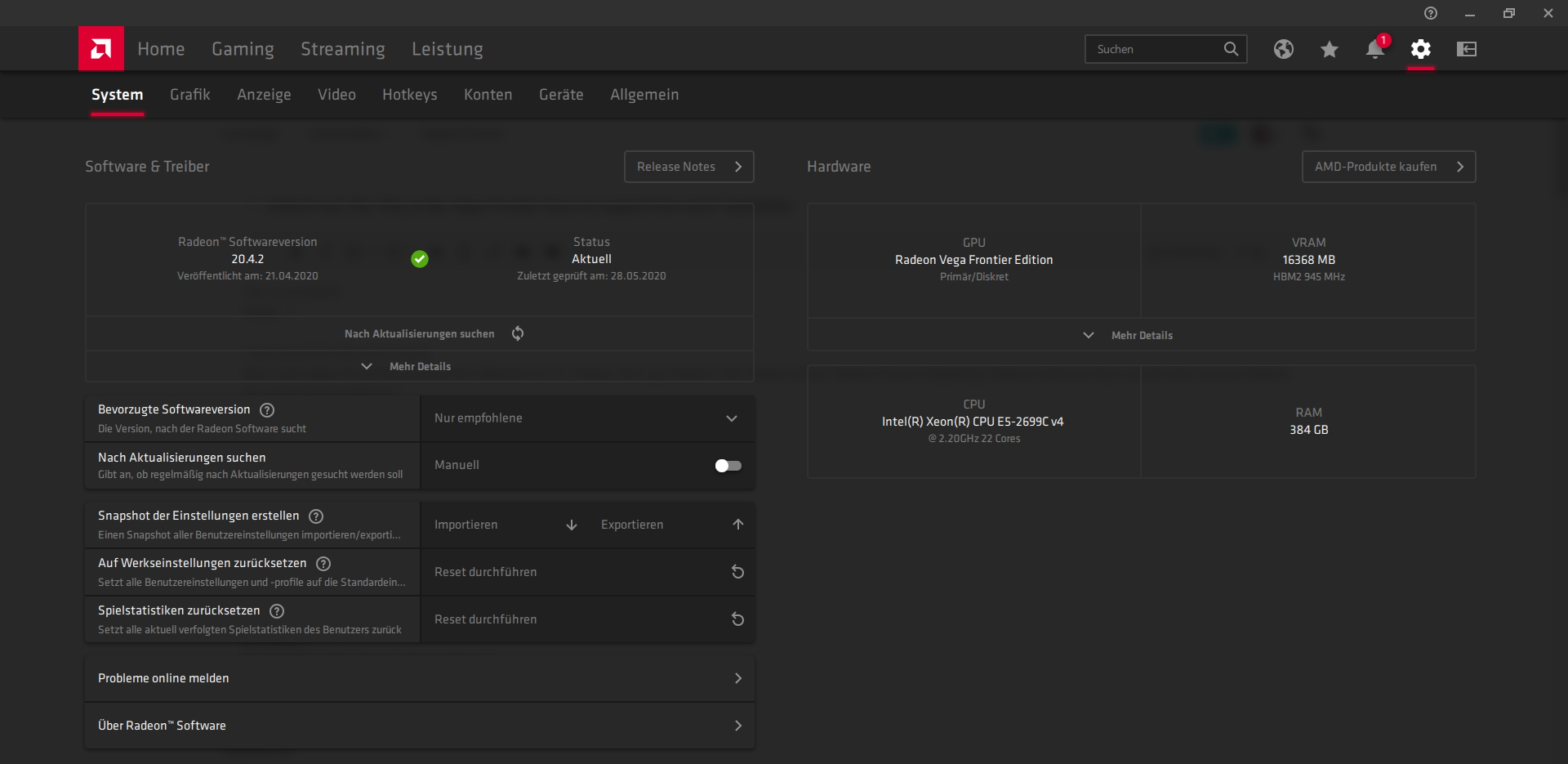This screenshot has height=764, width=1568.
Task: Open favorites star icon
Action: coord(1330,49)
